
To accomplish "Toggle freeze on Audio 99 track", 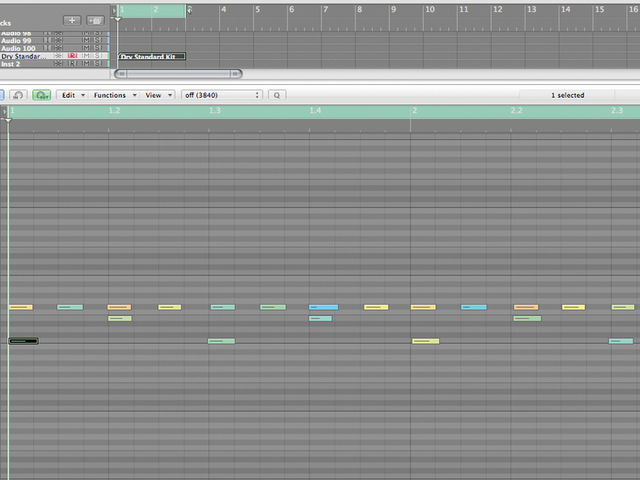I will click(x=58, y=40).
